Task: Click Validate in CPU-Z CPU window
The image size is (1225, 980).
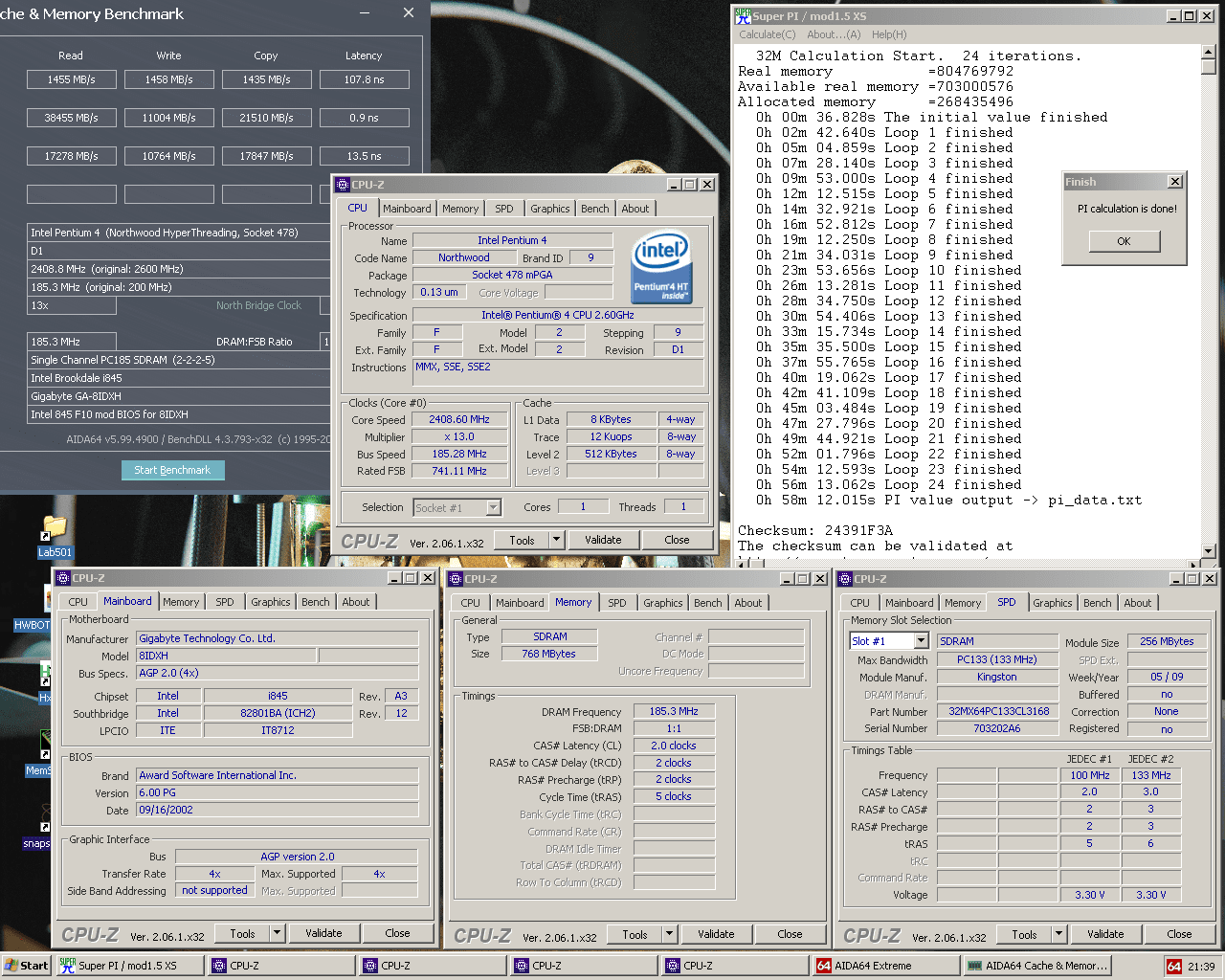Action: click(603, 540)
